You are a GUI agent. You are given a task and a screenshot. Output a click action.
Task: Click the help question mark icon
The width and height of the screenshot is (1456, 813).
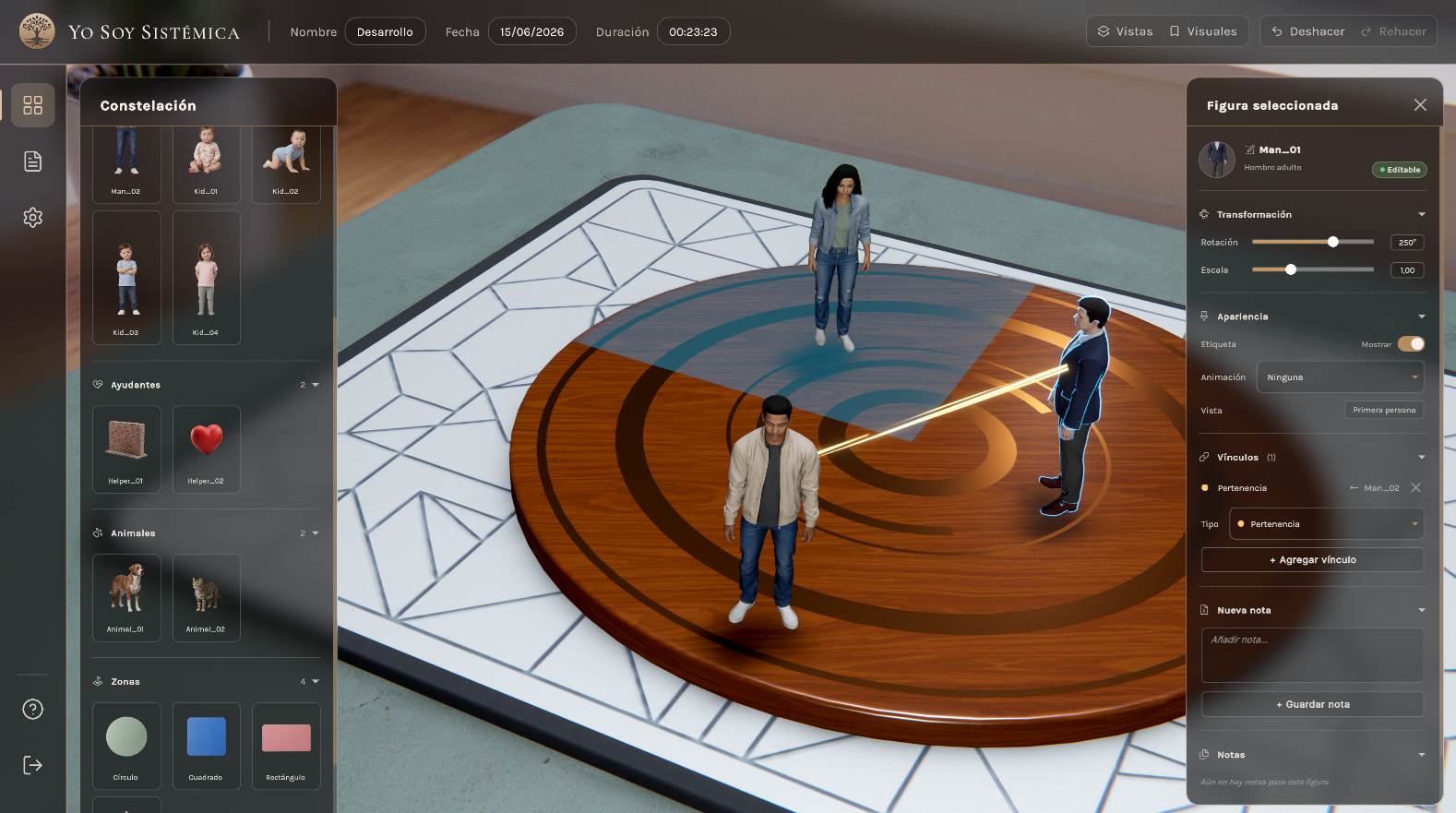point(33,709)
